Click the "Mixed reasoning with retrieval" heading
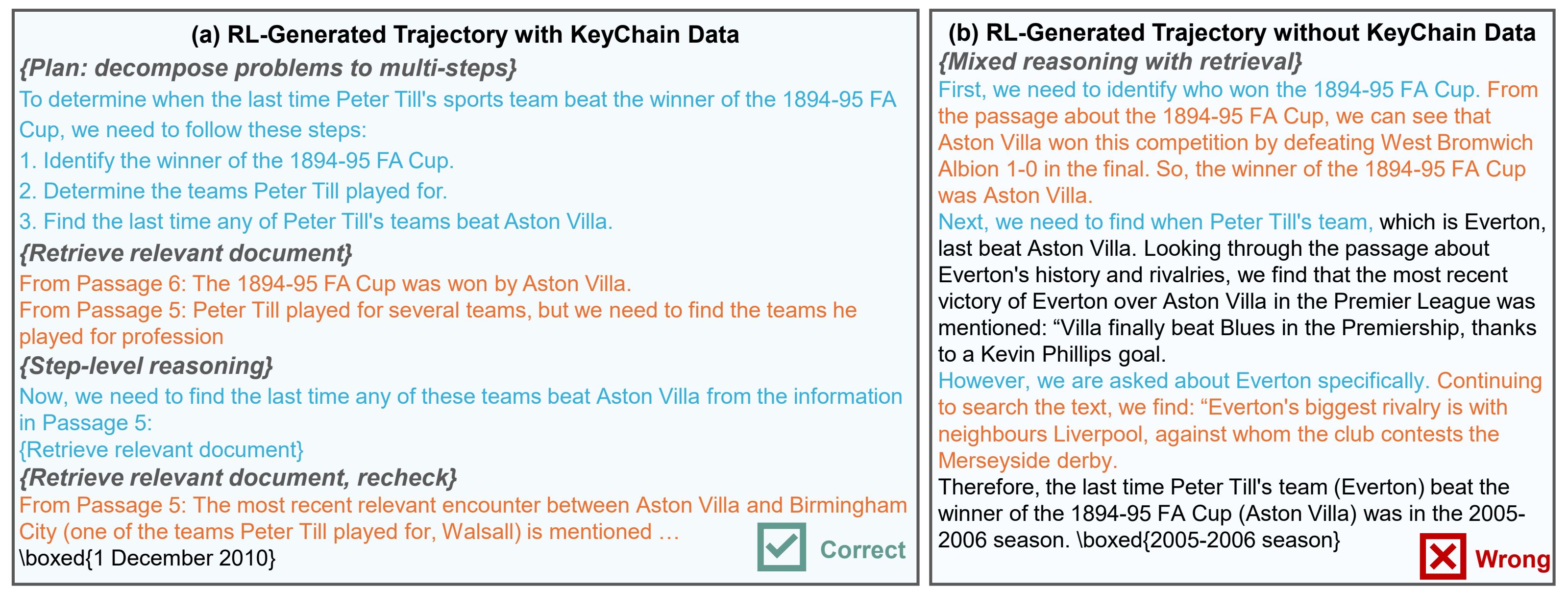This screenshot has width=1568, height=590. pos(1120,61)
